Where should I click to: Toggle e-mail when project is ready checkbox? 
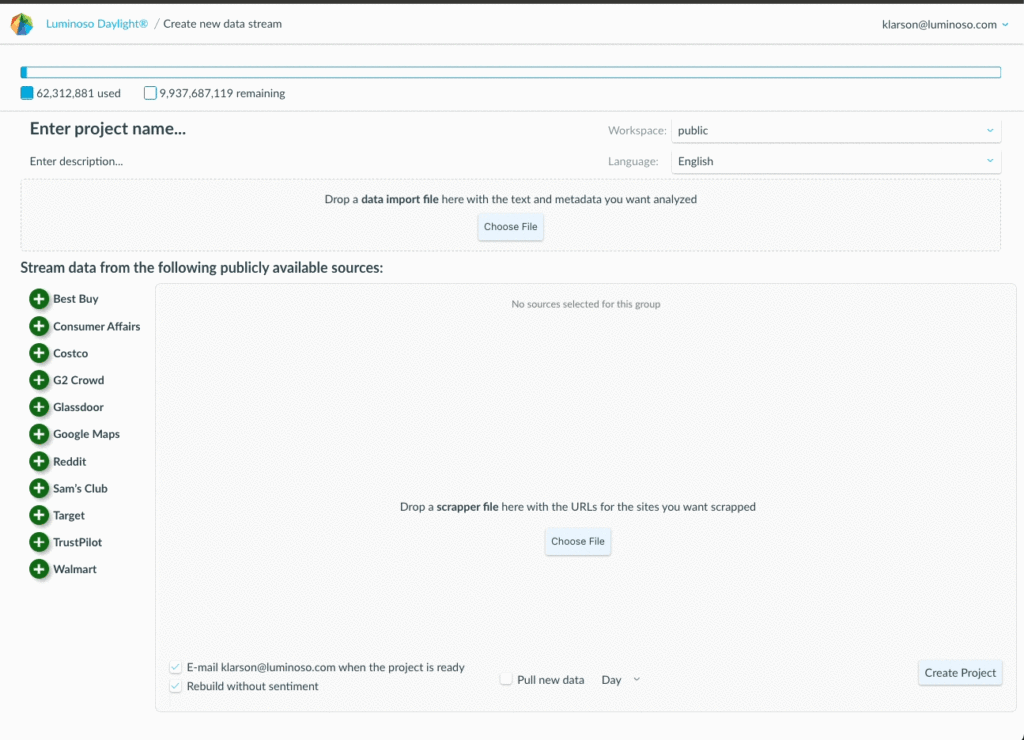[x=175, y=668]
